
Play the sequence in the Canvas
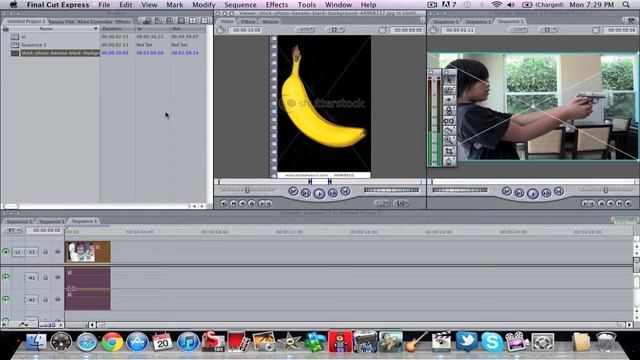[532, 193]
